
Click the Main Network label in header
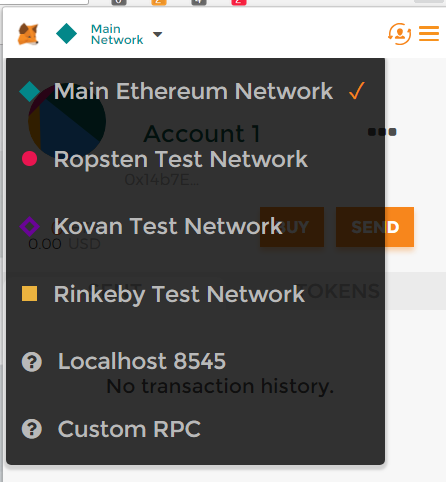coord(117,34)
